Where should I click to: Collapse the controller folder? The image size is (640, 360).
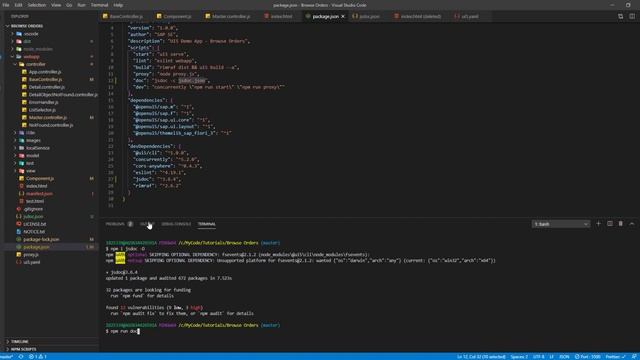[x=36, y=64]
